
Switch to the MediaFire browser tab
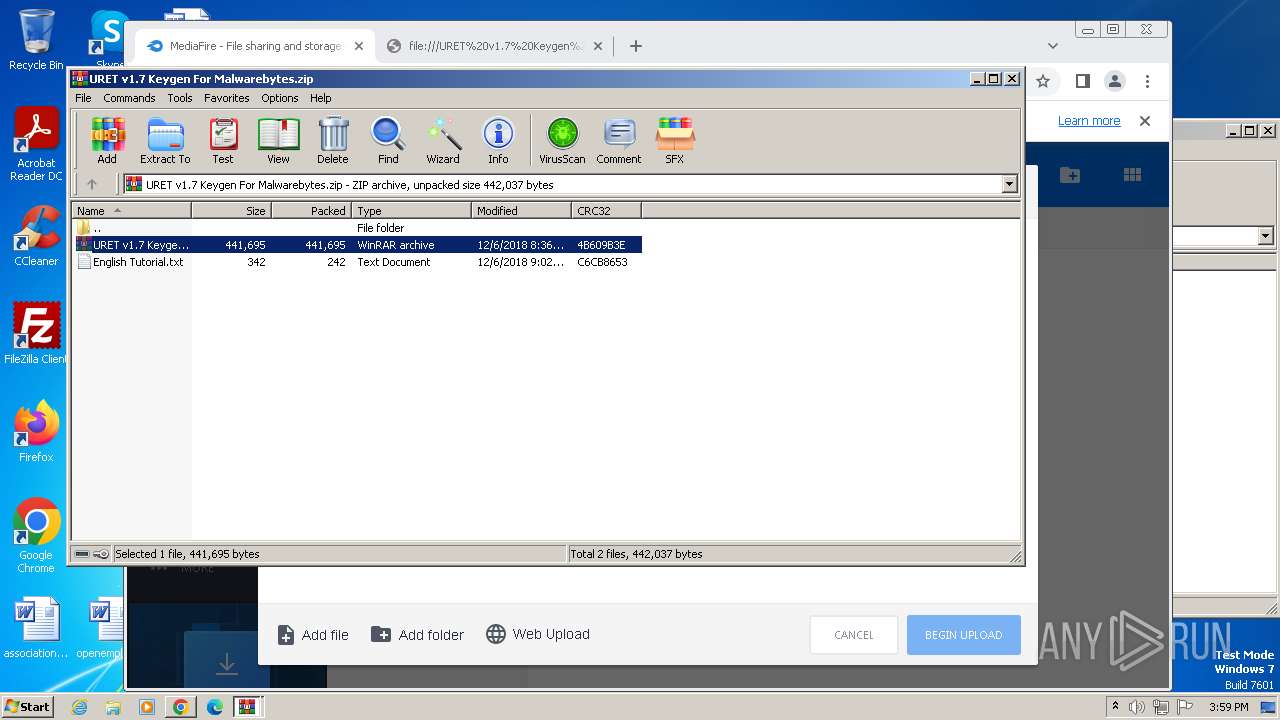tap(255, 46)
